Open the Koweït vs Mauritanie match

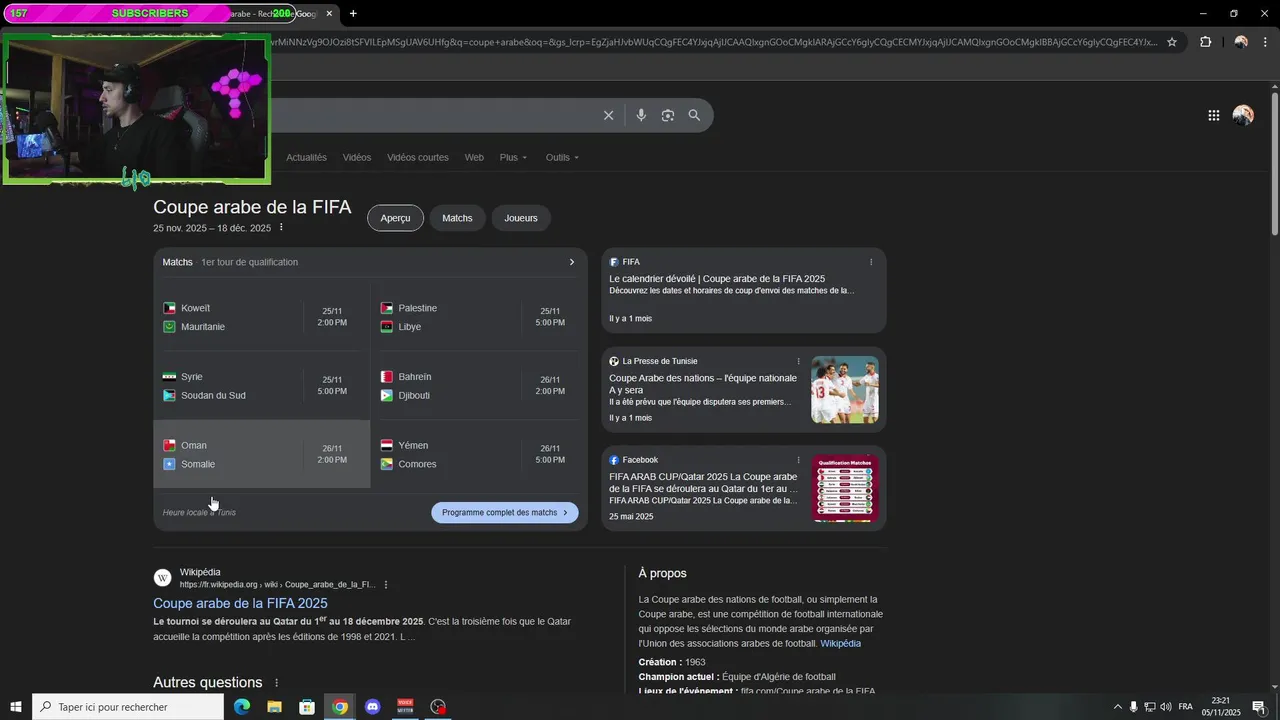pos(262,317)
